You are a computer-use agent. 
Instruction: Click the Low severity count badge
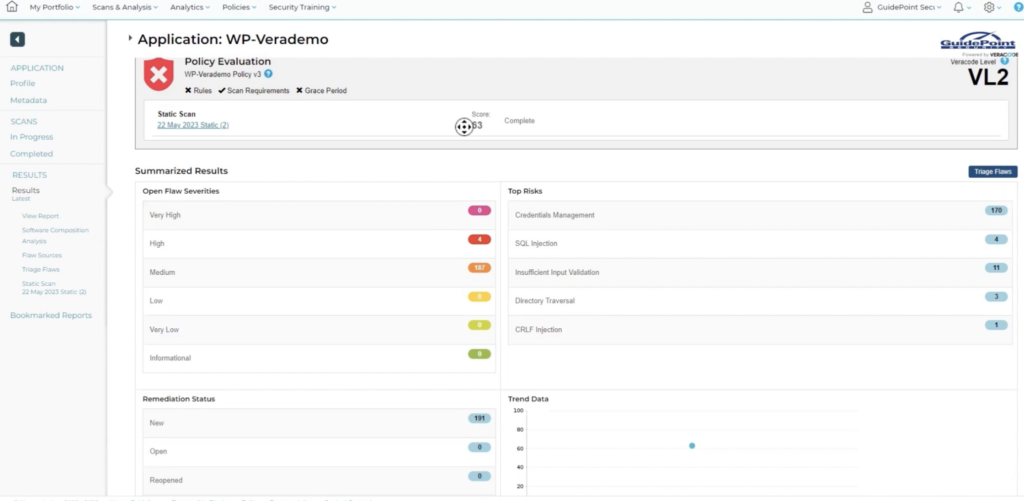(x=479, y=297)
